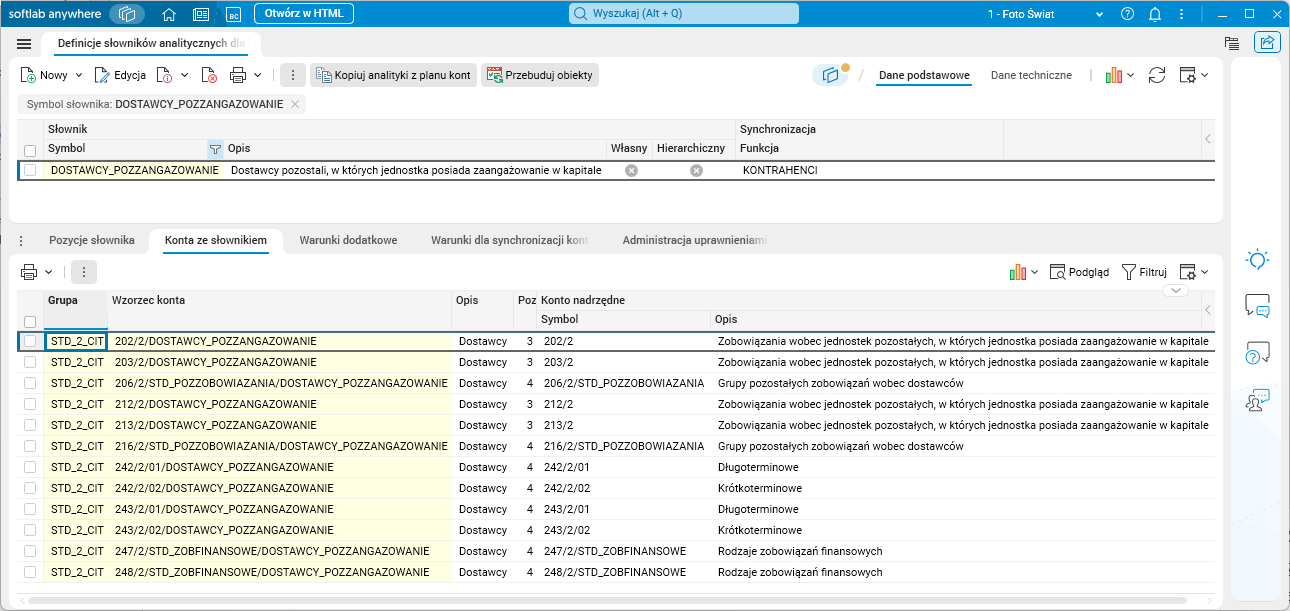The height and width of the screenshot is (611, 1290).
Task: Tick the checkbox for the DOSTAWCY_POZZANGAZOWANIE dictionary row
Action: [30, 171]
